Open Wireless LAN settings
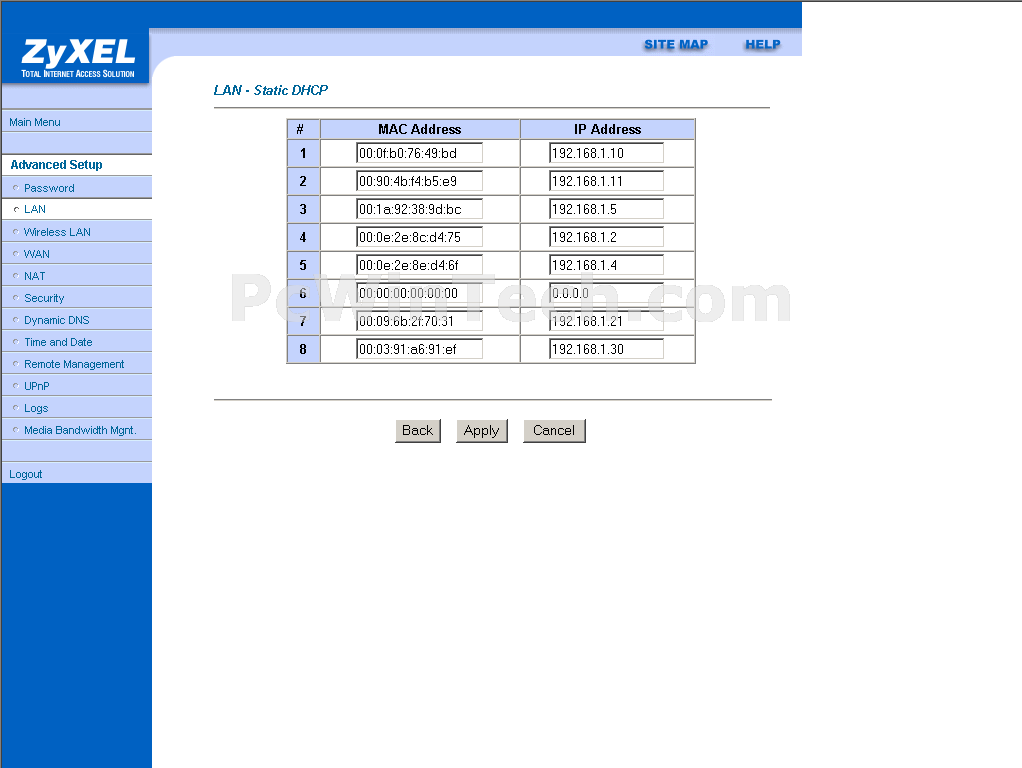This screenshot has height=768, width=1022. [57, 232]
